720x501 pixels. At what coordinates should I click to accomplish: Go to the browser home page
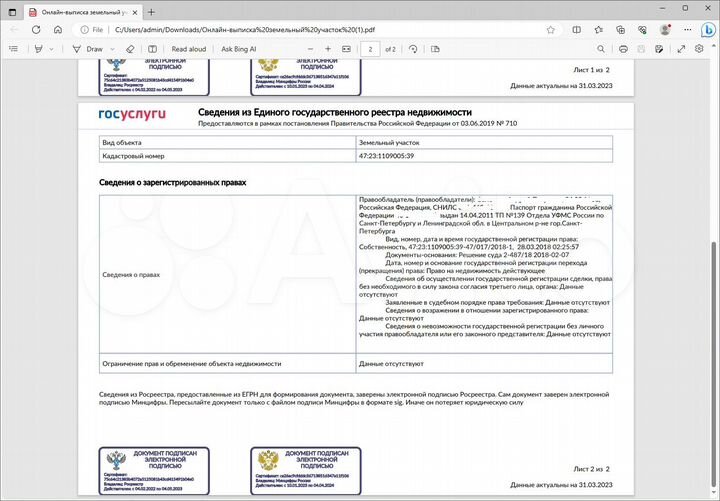[58, 30]
